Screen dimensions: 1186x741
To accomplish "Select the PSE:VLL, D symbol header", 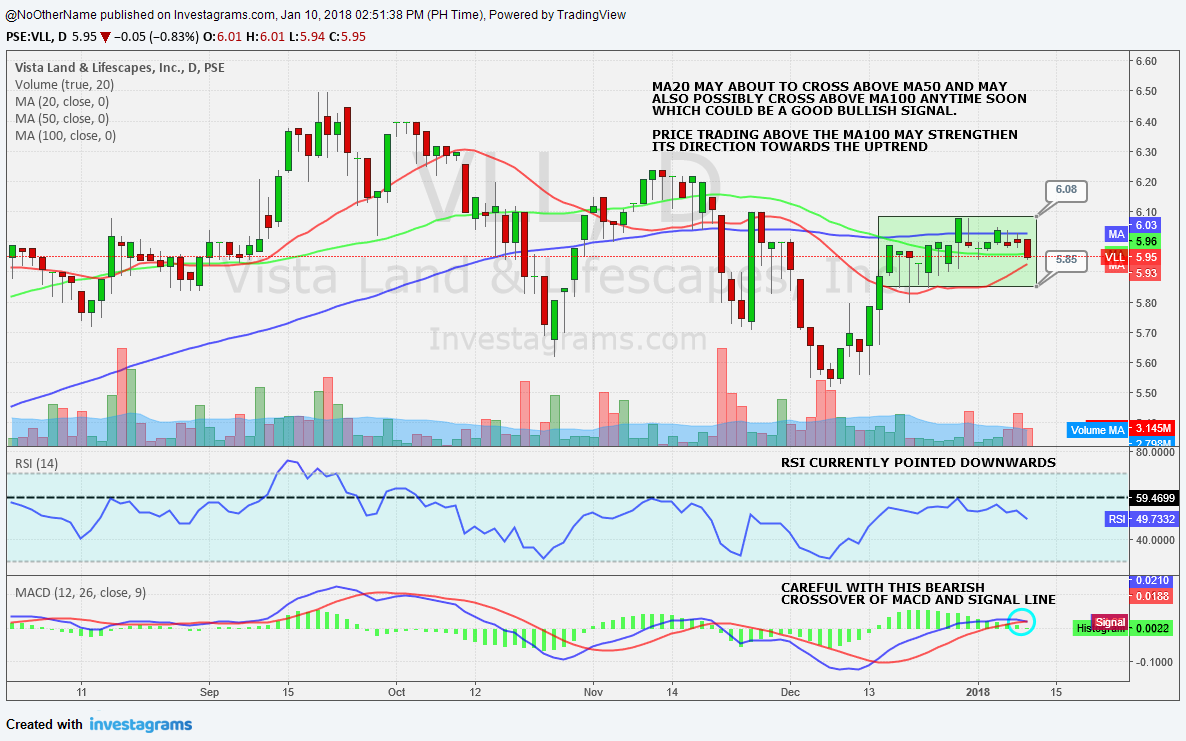I will pyautogui.click(x=36, y=36).
